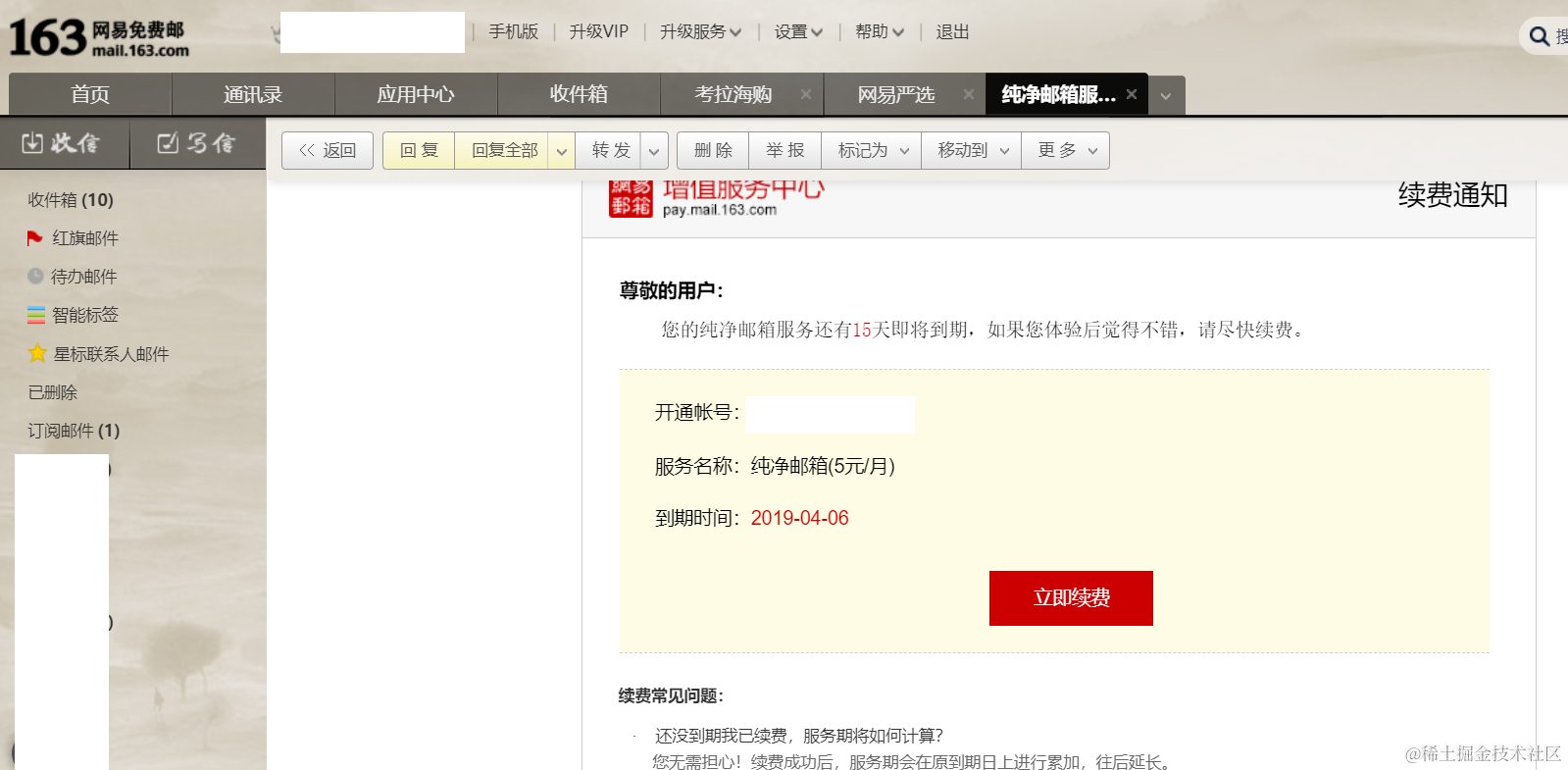Open the 智能标签 item
This screenshot has width=1568, height=770.
click(85, 315)
